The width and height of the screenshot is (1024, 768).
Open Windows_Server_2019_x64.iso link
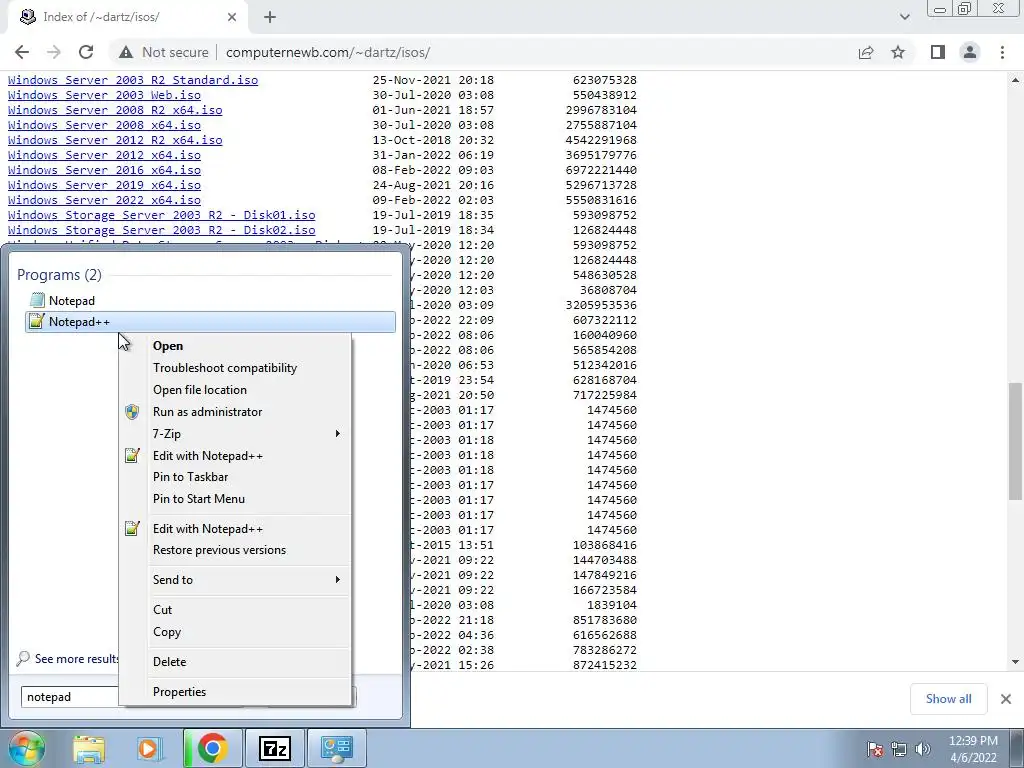(x=104, y=185)
